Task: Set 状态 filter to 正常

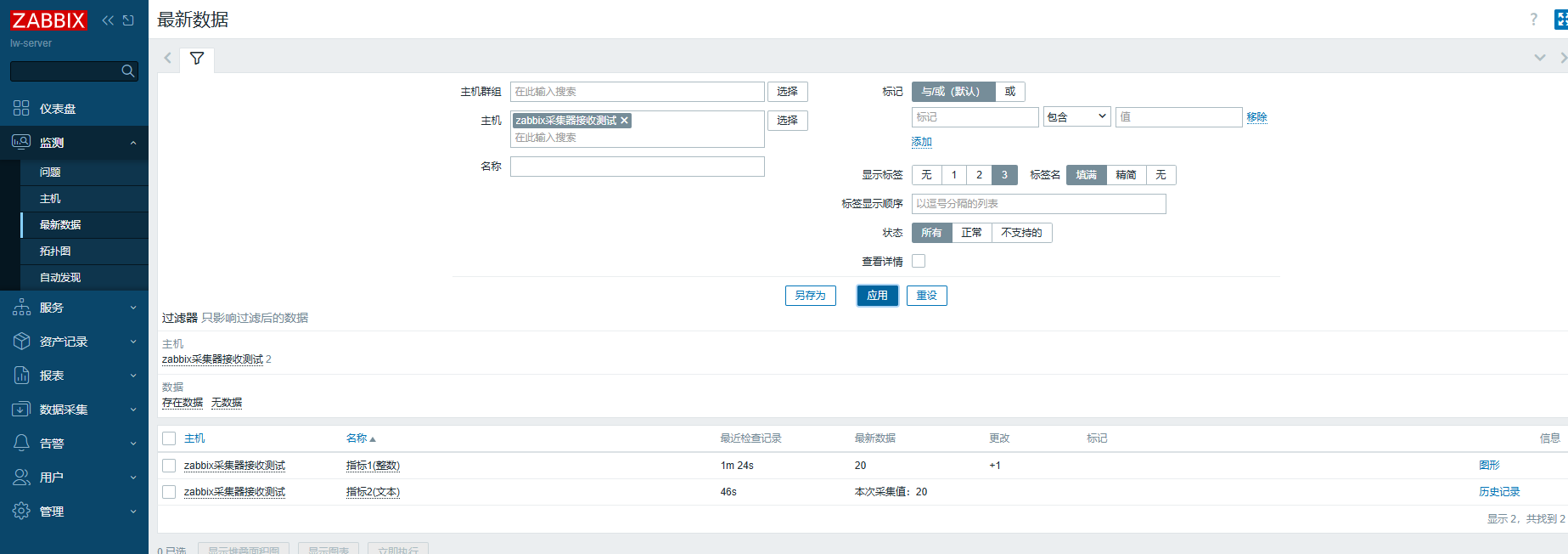Action: [x=972, y=233]
